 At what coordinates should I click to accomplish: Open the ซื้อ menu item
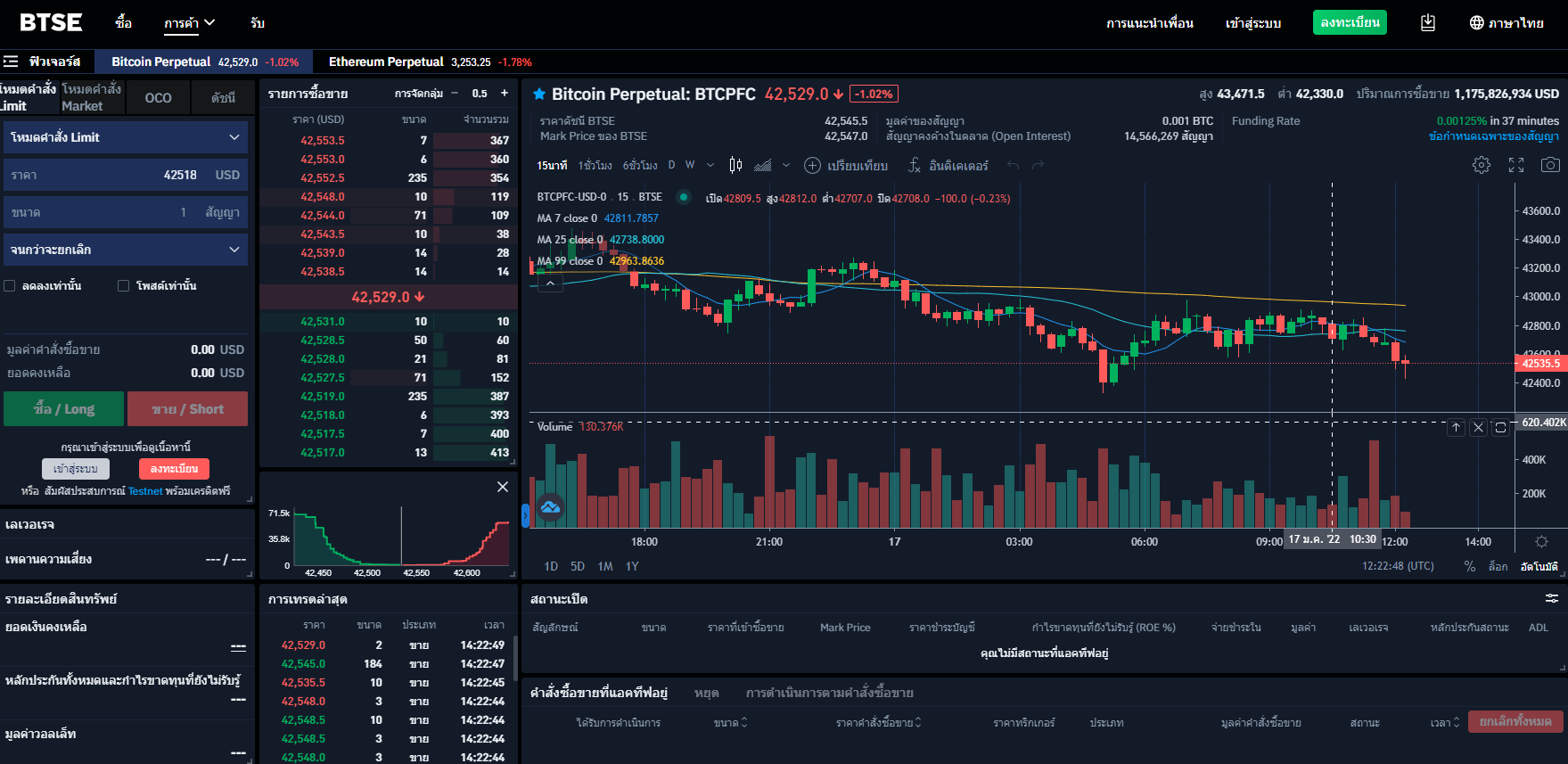[123, 23]
